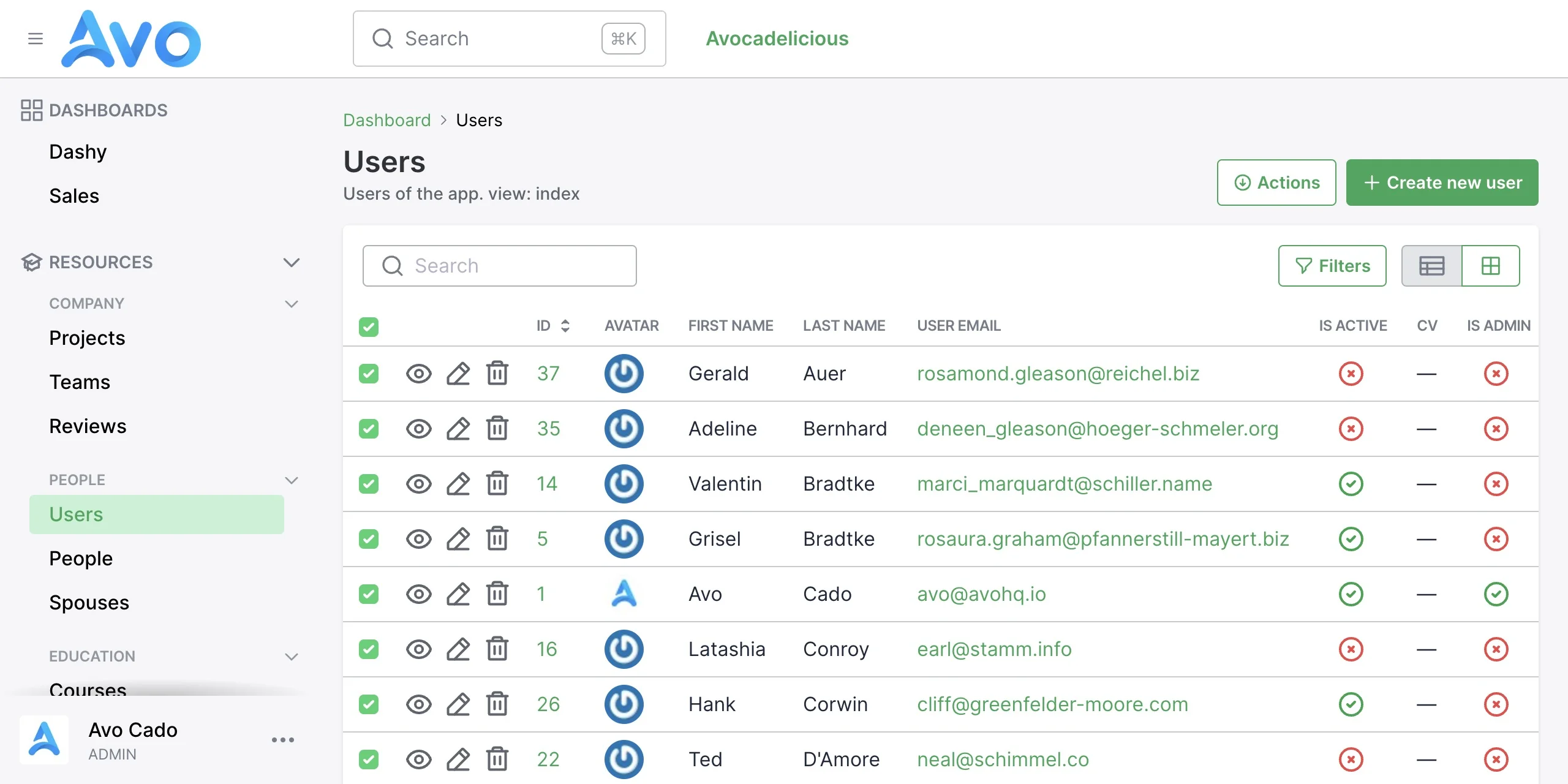View the Grisel Bradtke record eye icon
Viewport: 1568px width, 784px height.
(419, 539)
